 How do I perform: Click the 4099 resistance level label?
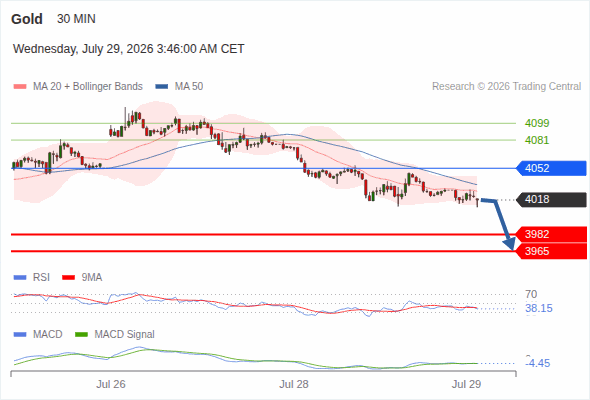537,123
